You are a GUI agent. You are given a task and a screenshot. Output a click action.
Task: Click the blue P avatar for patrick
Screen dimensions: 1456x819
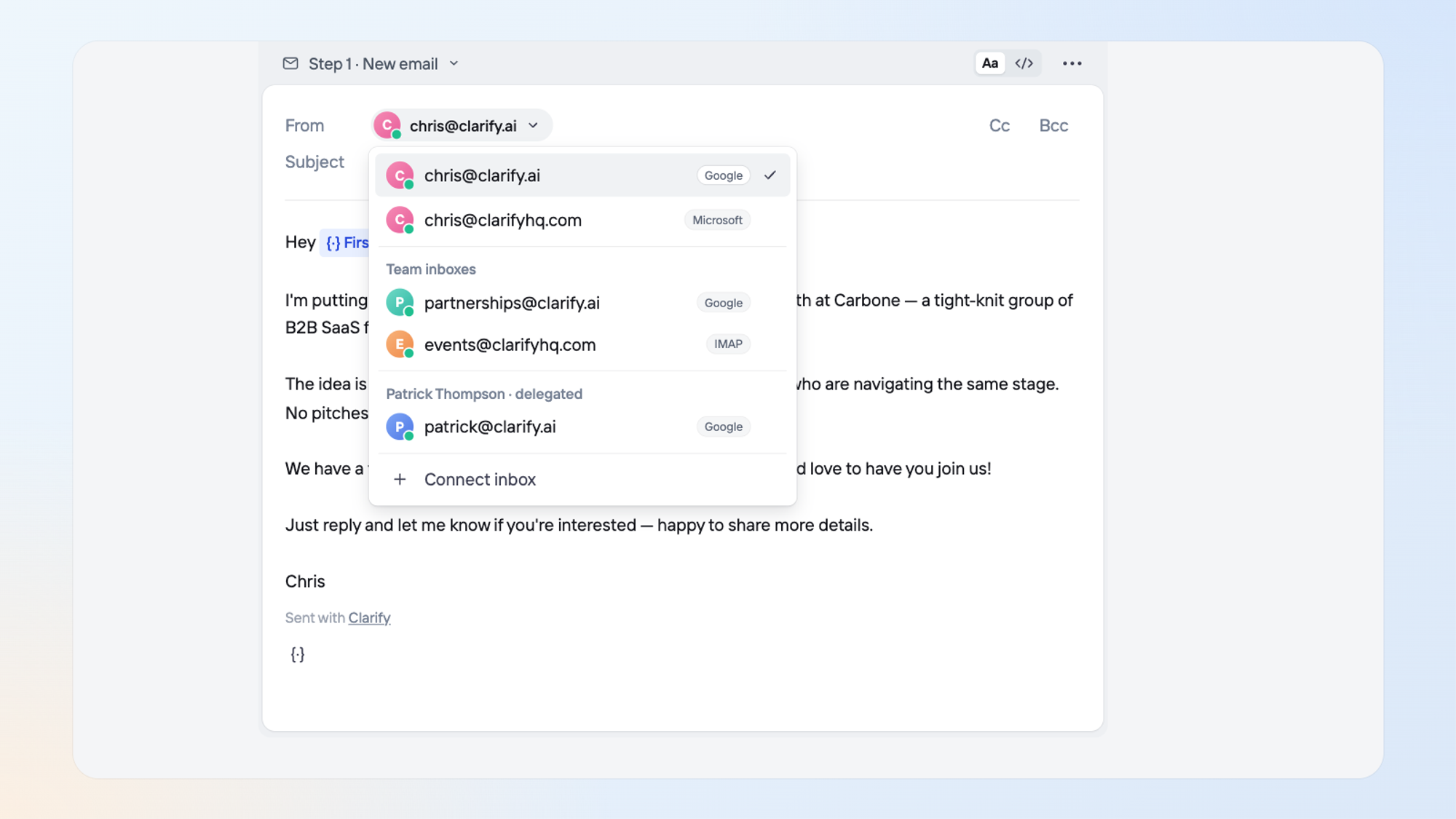click(400, 427)
